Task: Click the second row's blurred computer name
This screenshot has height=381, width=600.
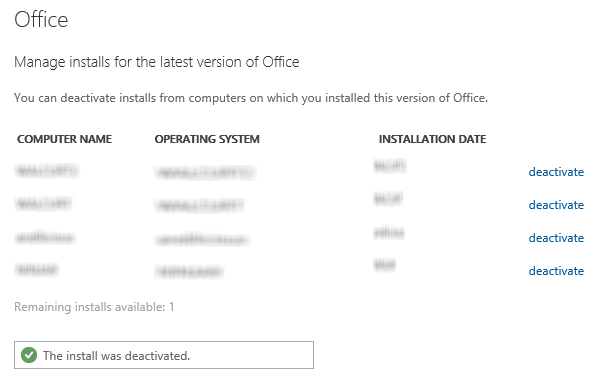Action: point(43,203)
